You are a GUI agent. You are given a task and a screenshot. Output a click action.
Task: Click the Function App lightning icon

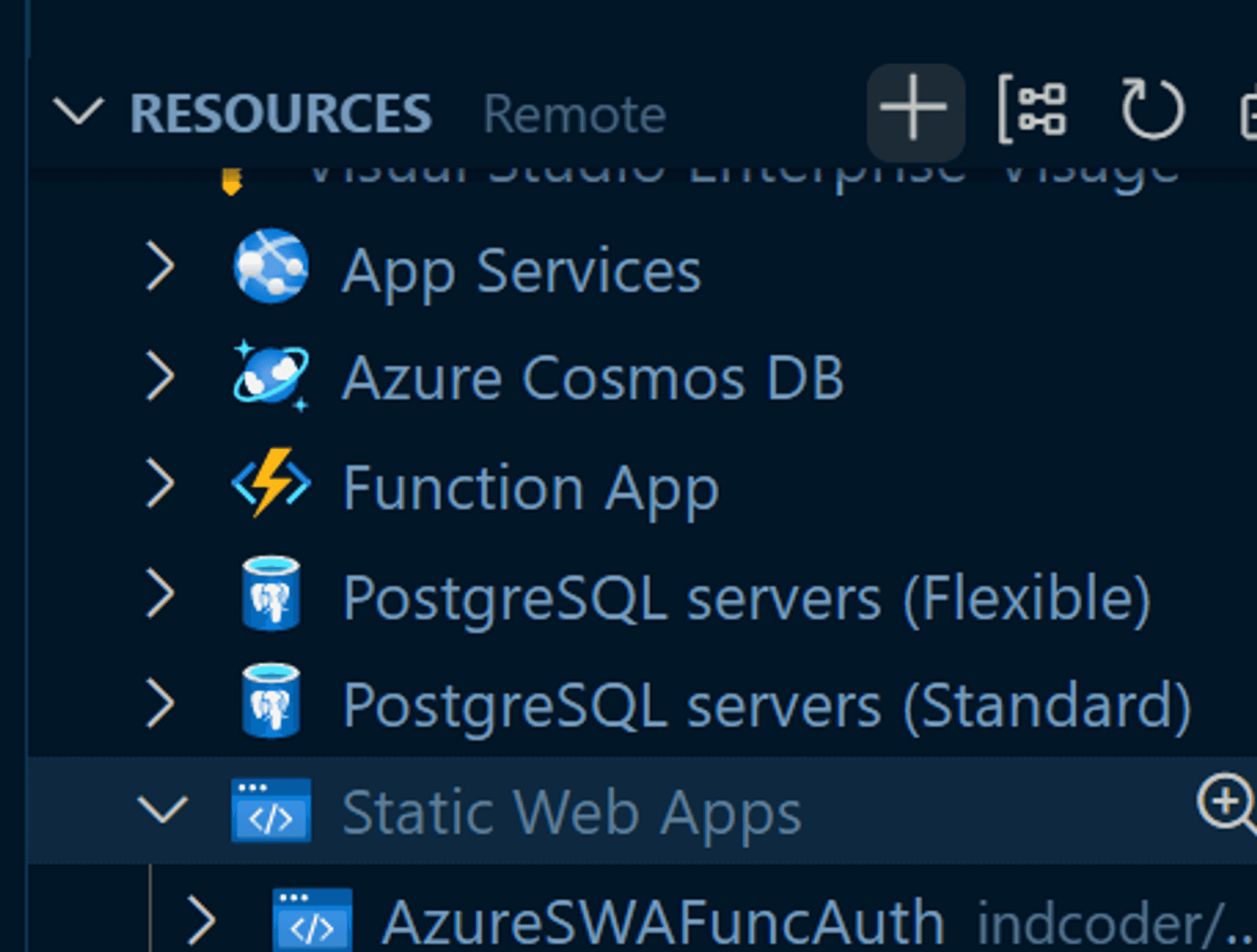pyautogui.click(x=271, y=483)
